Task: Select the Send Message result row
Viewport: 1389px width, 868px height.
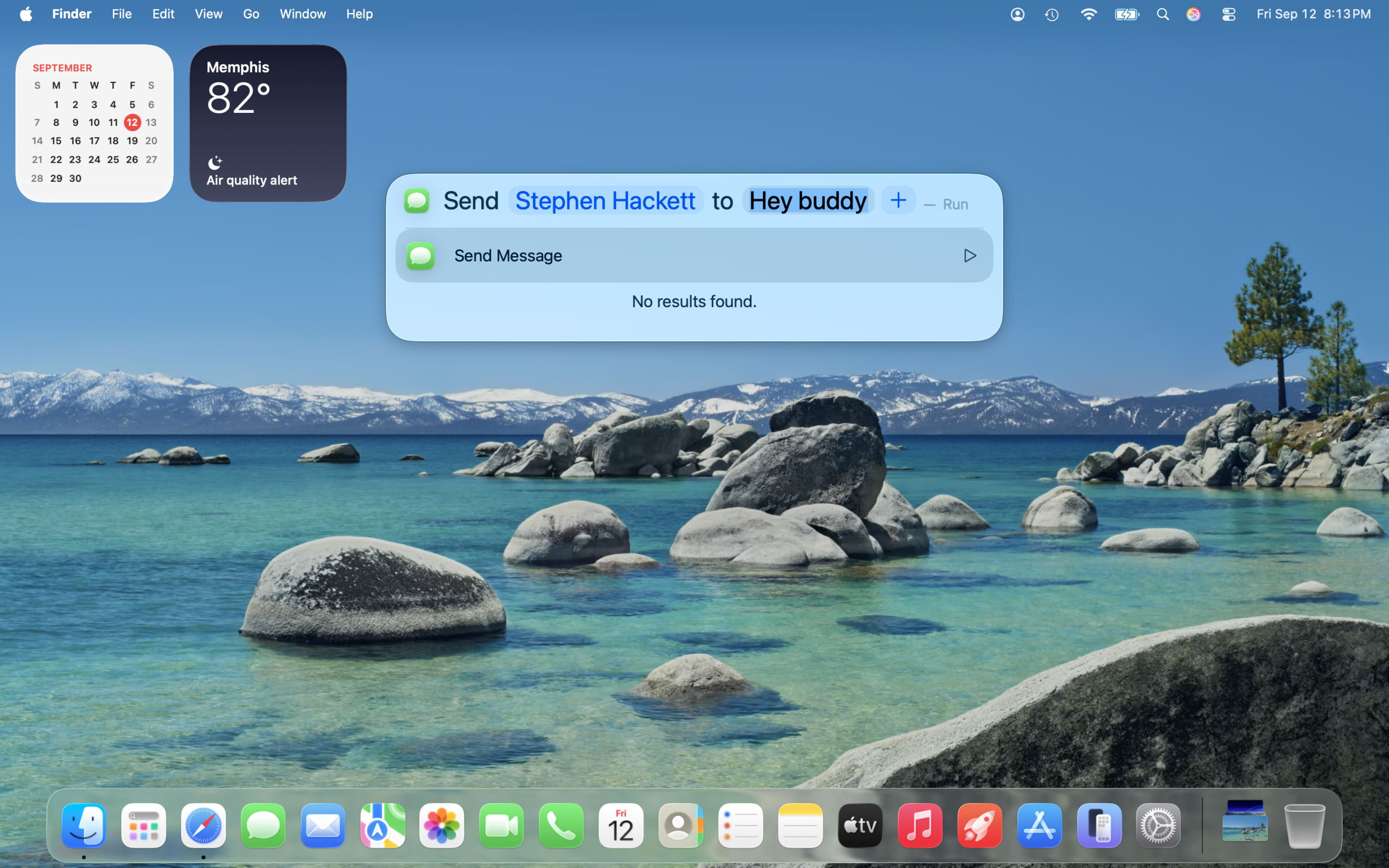Action: click(x=693, y=256)
